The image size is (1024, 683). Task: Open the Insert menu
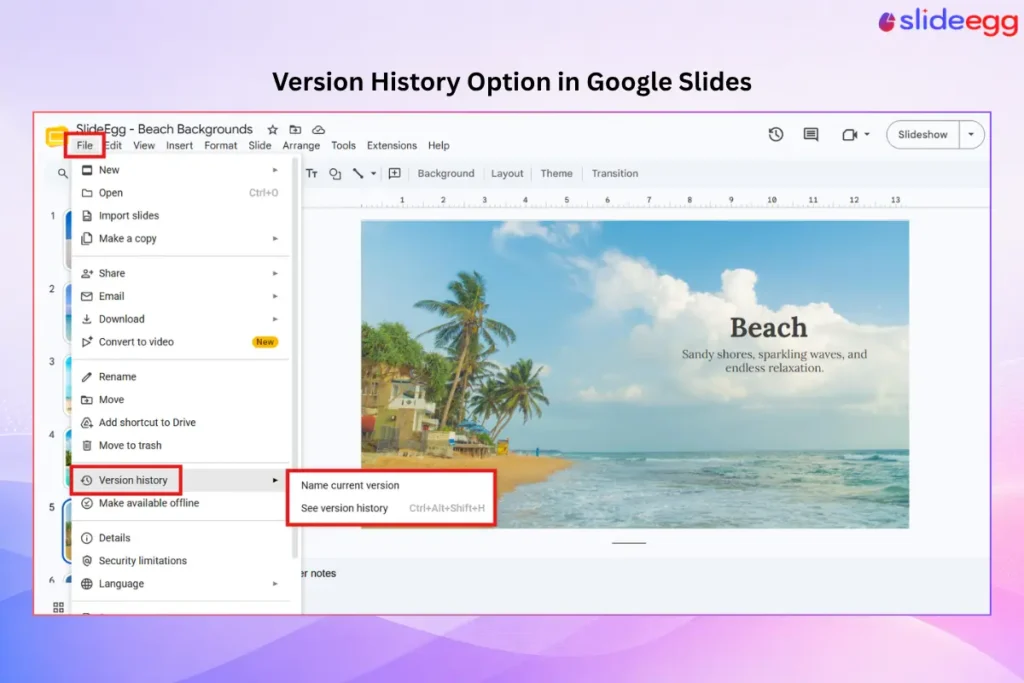tap(179, 146)
